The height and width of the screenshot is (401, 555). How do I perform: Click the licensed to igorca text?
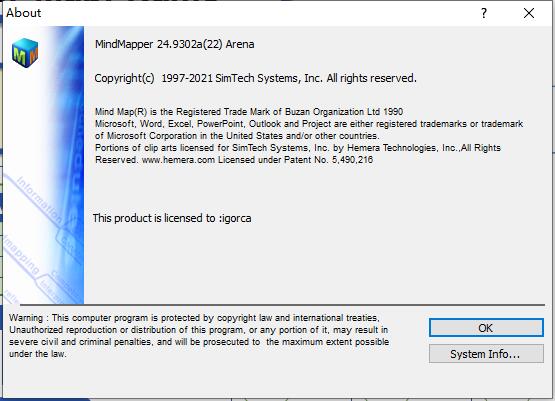172,218
